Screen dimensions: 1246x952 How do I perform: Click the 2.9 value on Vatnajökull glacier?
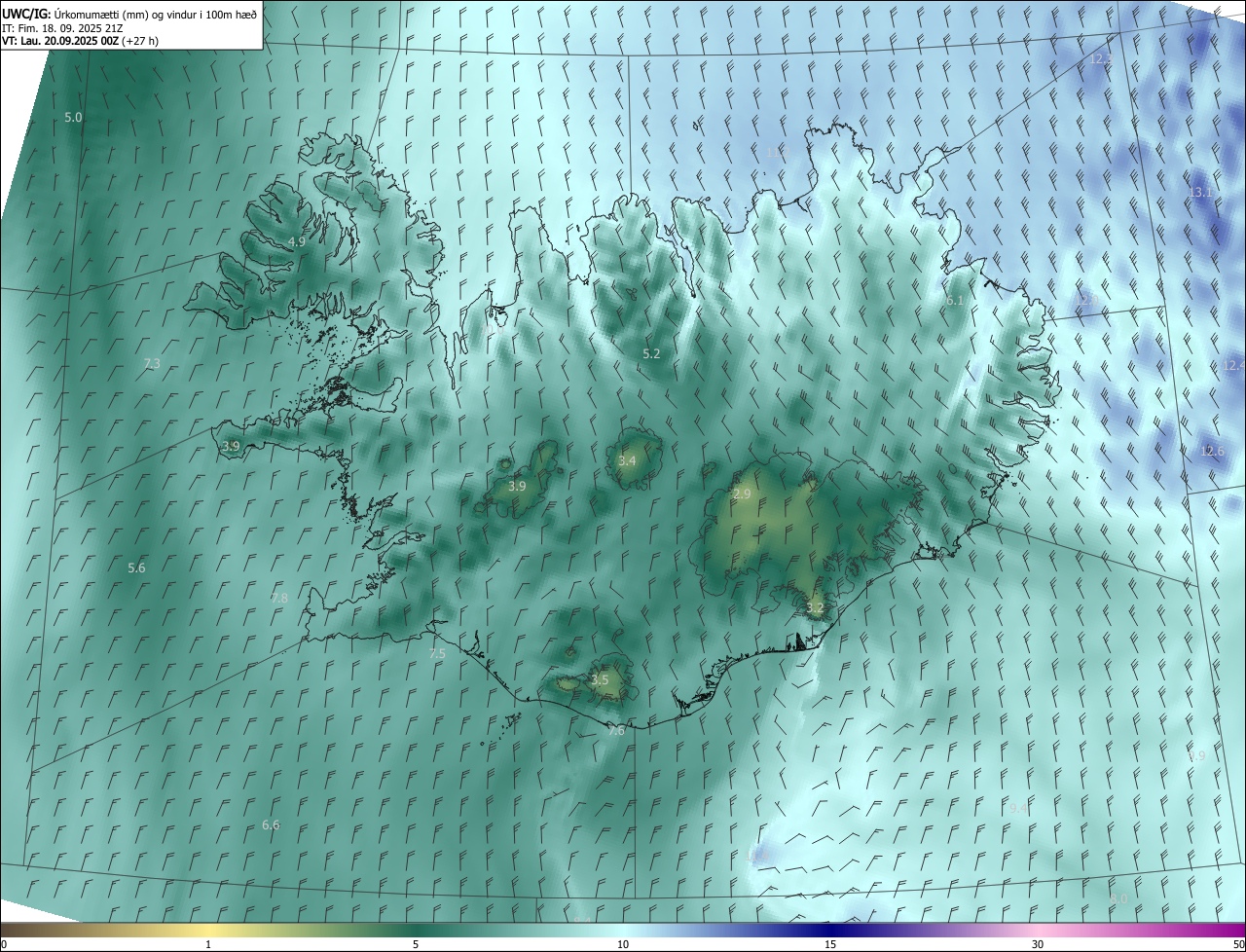coord(742,494)
